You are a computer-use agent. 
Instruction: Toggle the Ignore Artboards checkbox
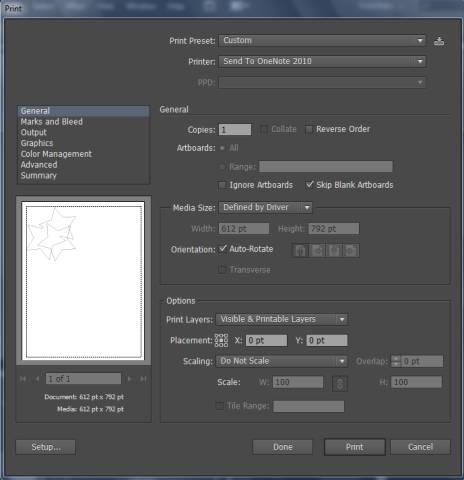point(222,185)
